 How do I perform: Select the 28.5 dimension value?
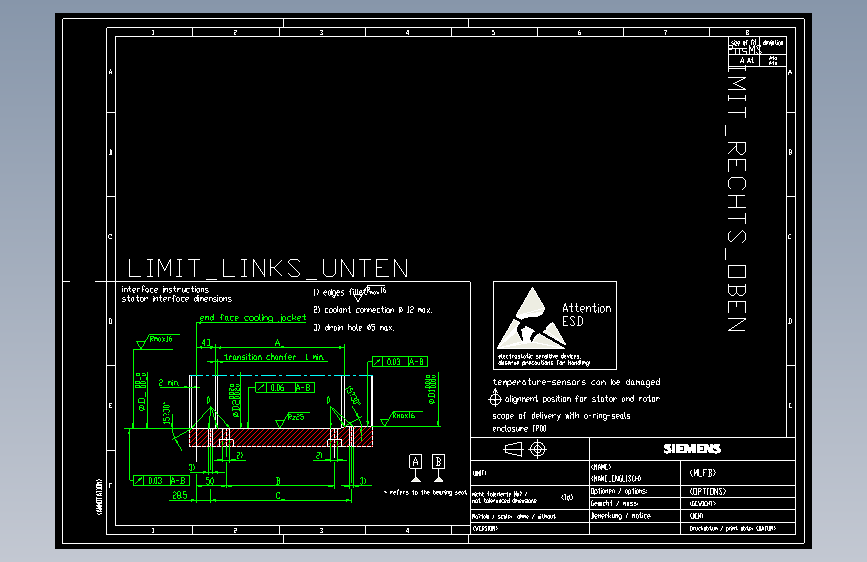(180, 496)
